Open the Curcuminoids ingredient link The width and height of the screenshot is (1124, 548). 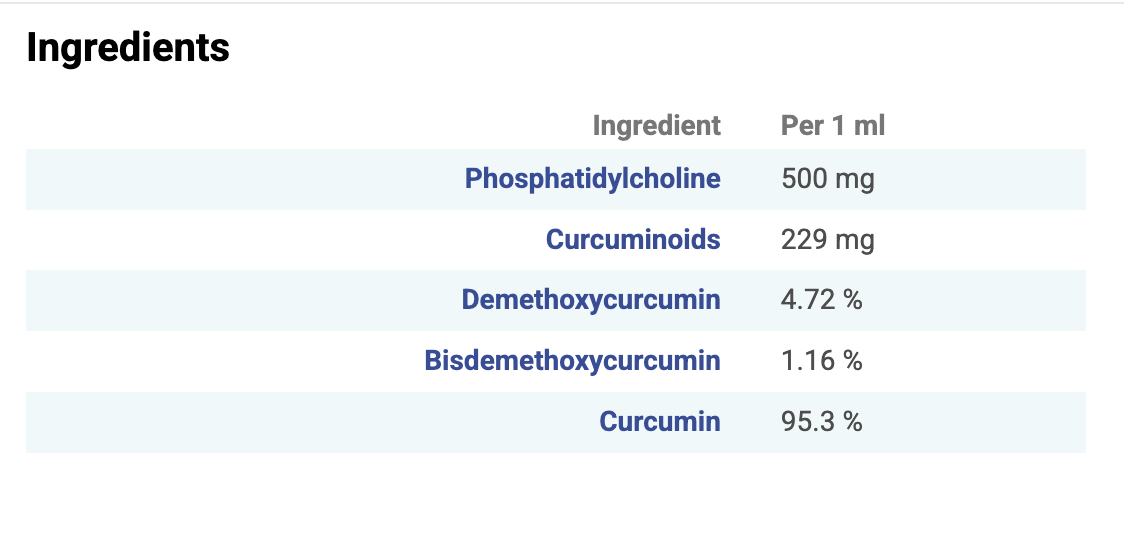coord(633,240)
